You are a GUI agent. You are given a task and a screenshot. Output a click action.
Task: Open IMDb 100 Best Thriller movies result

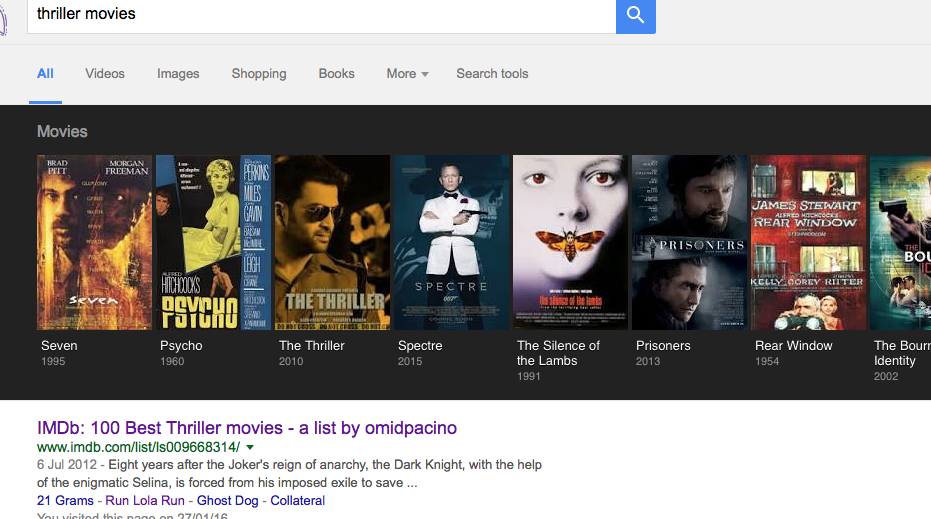(x=247, y=428)
